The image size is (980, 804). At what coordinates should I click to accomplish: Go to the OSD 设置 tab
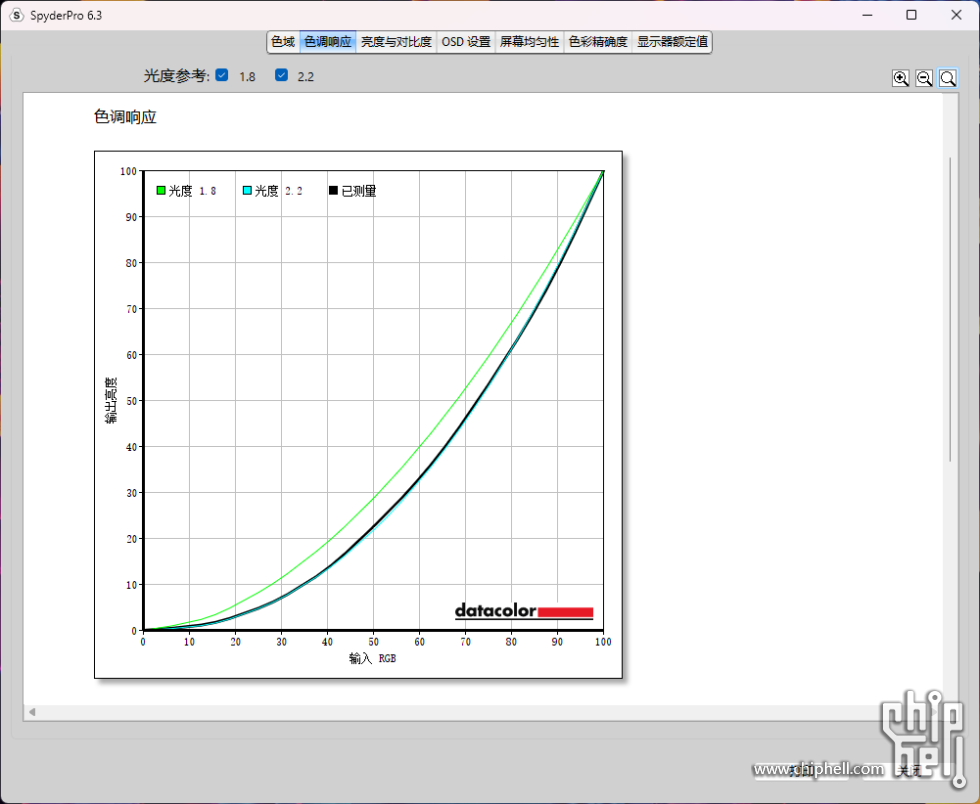(466, 42)
